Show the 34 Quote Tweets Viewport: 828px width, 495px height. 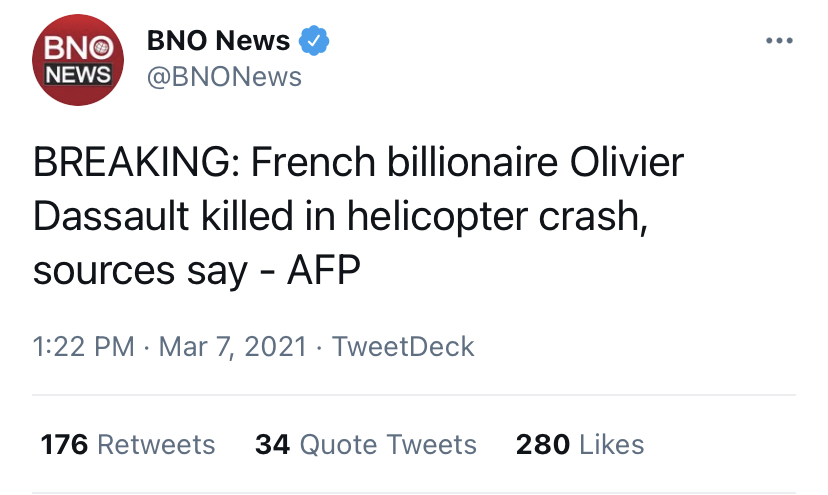pos(366,444)
